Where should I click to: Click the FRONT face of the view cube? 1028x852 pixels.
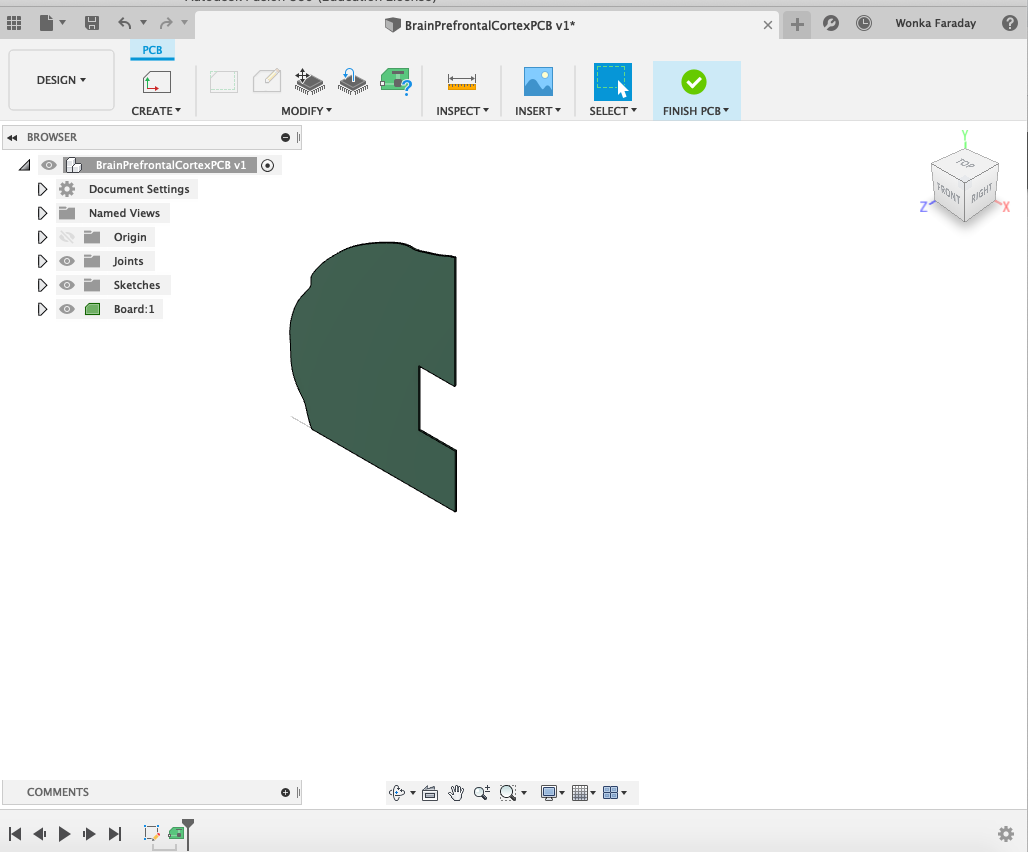tap(947, 193)
